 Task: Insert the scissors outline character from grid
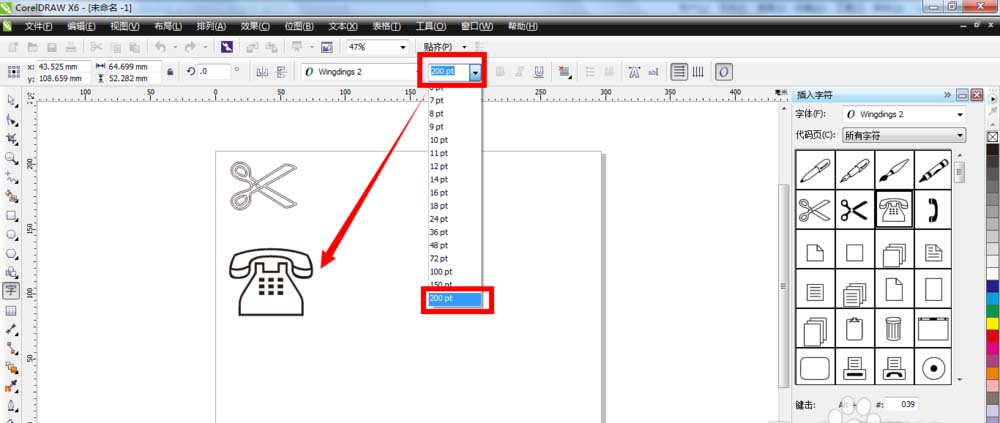[815, 210]
